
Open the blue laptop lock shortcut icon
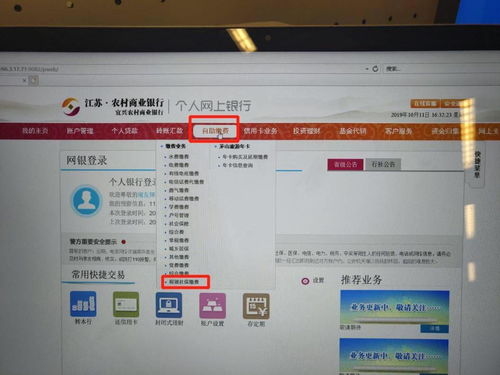pos(169,305)
